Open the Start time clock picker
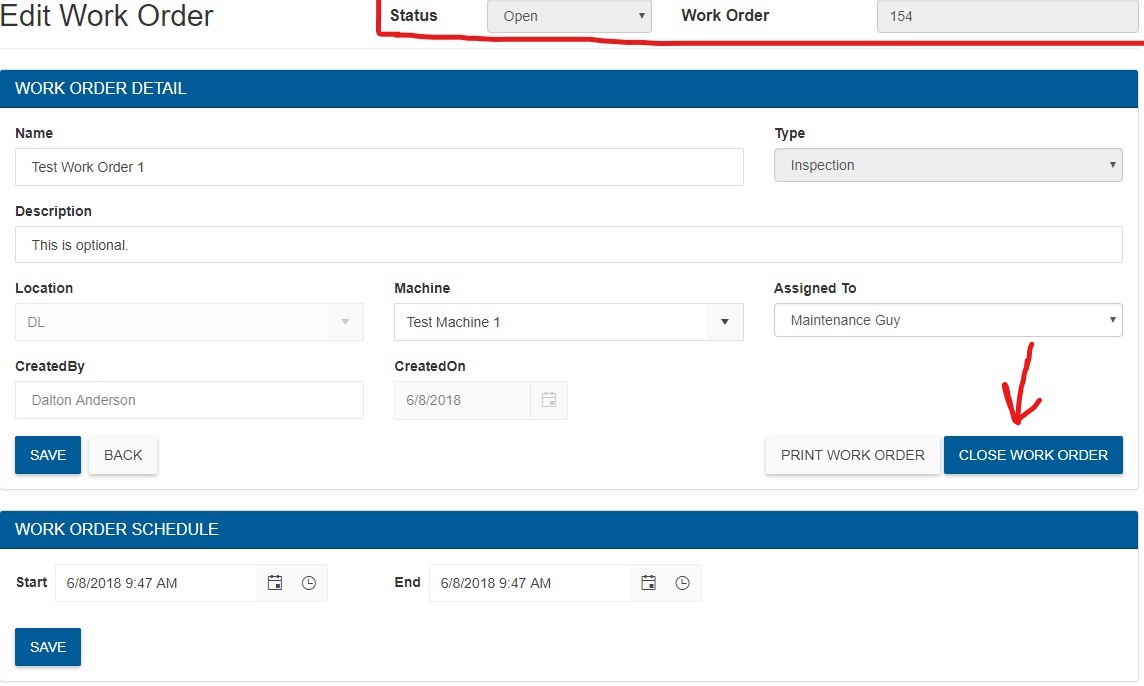This screenshot has height=686, width=1144. tap(309, 583)
